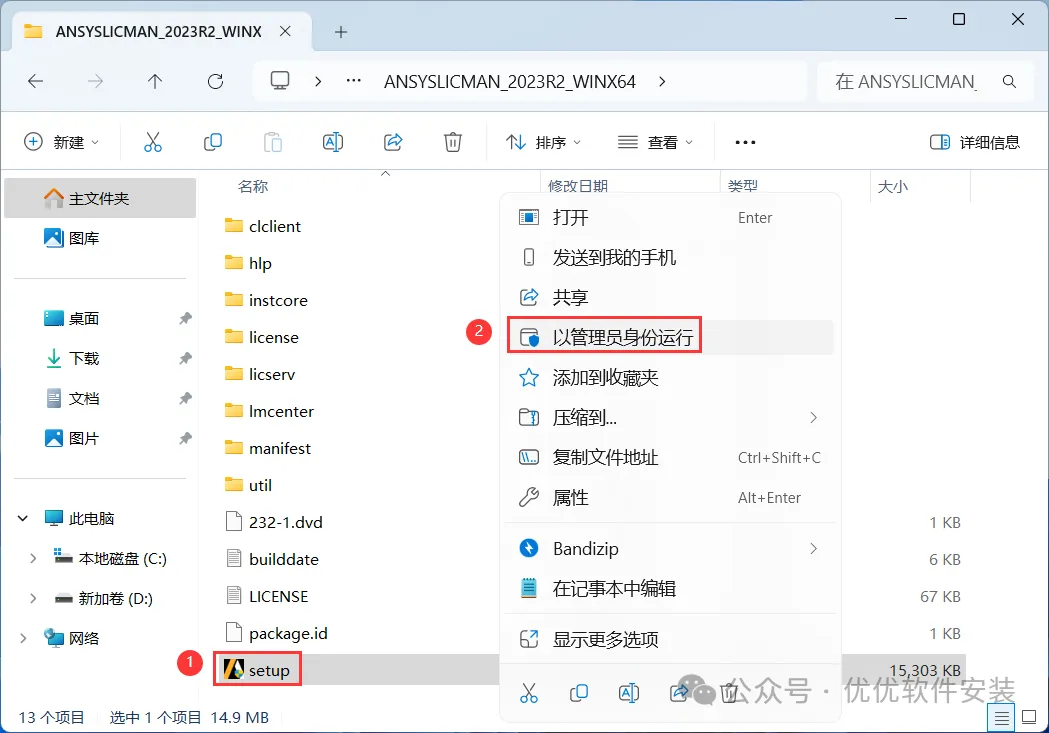
Task: Expand the 网络 tree node
Action: pos(23,639)
